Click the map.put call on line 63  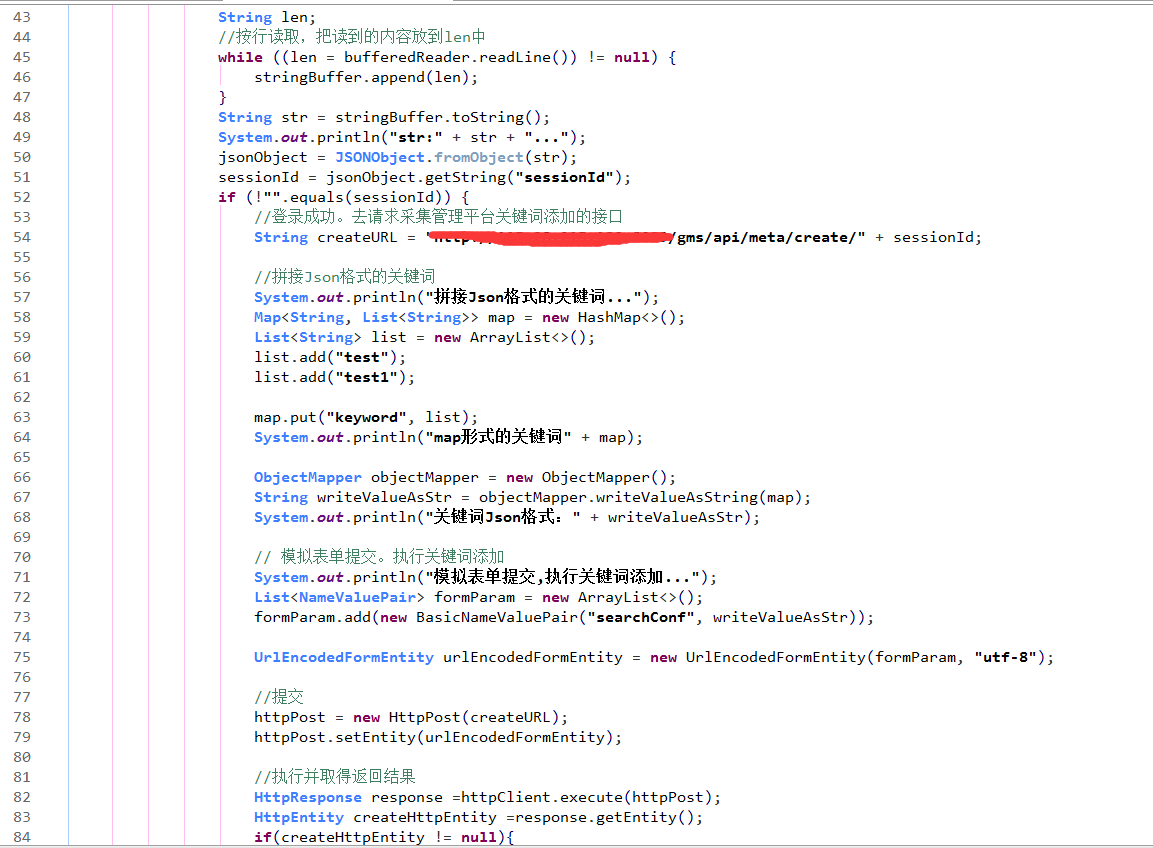click(x=287, y=417)
